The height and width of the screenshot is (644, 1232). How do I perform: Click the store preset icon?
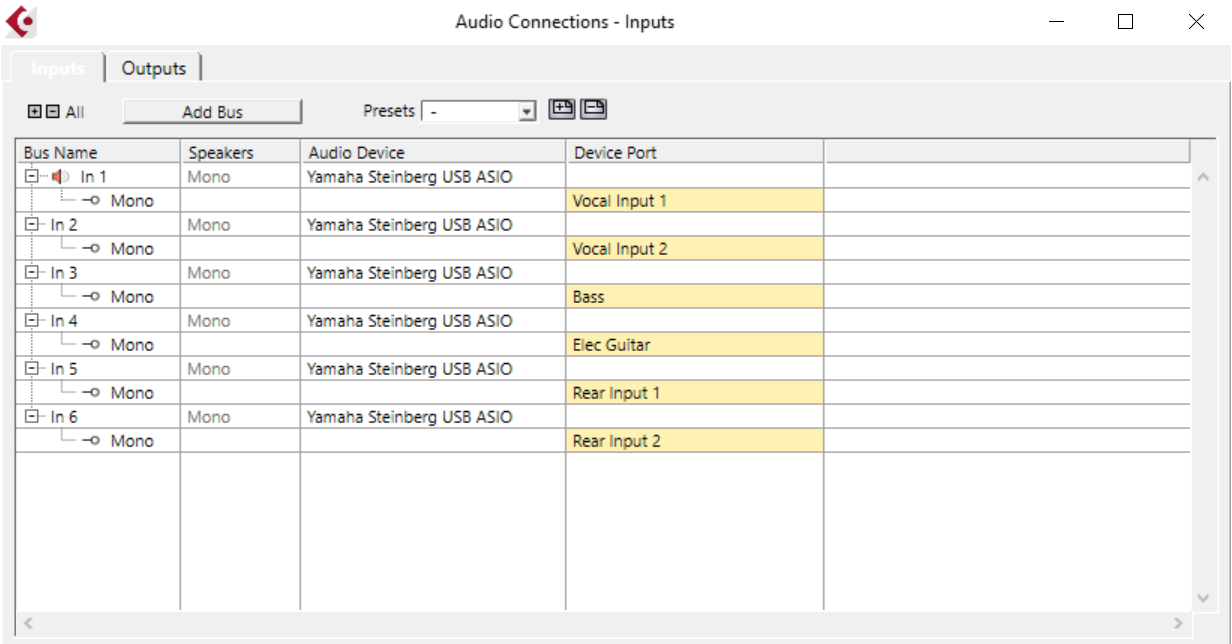click(561, 110)
